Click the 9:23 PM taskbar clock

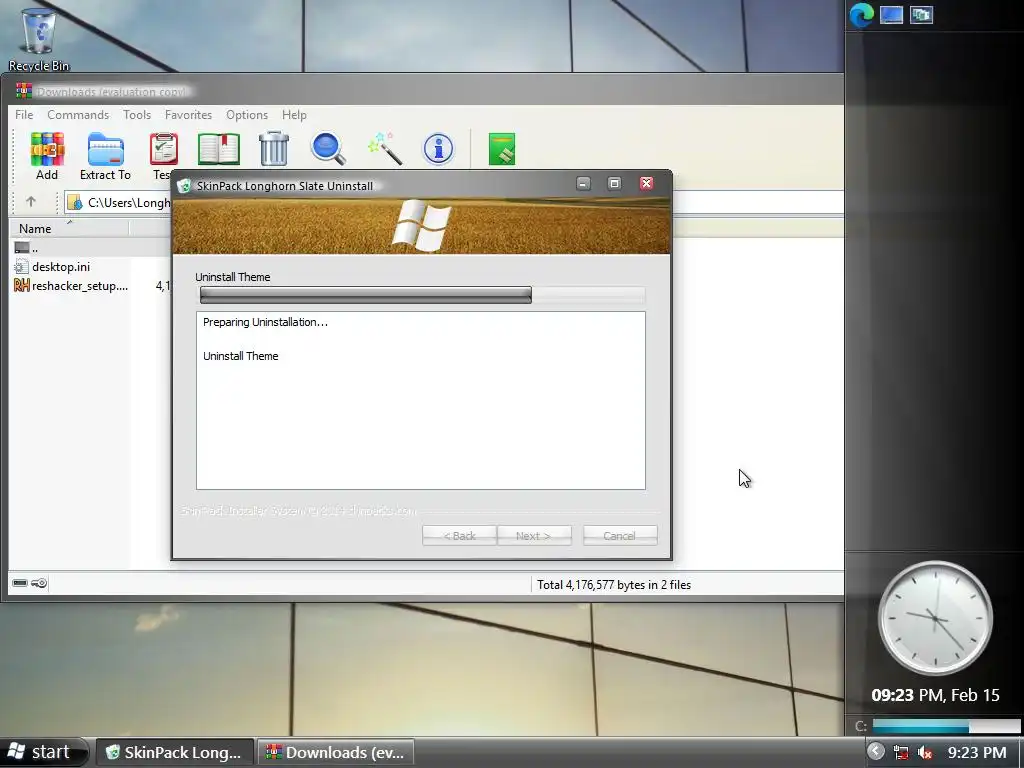(x=977, y=752)
